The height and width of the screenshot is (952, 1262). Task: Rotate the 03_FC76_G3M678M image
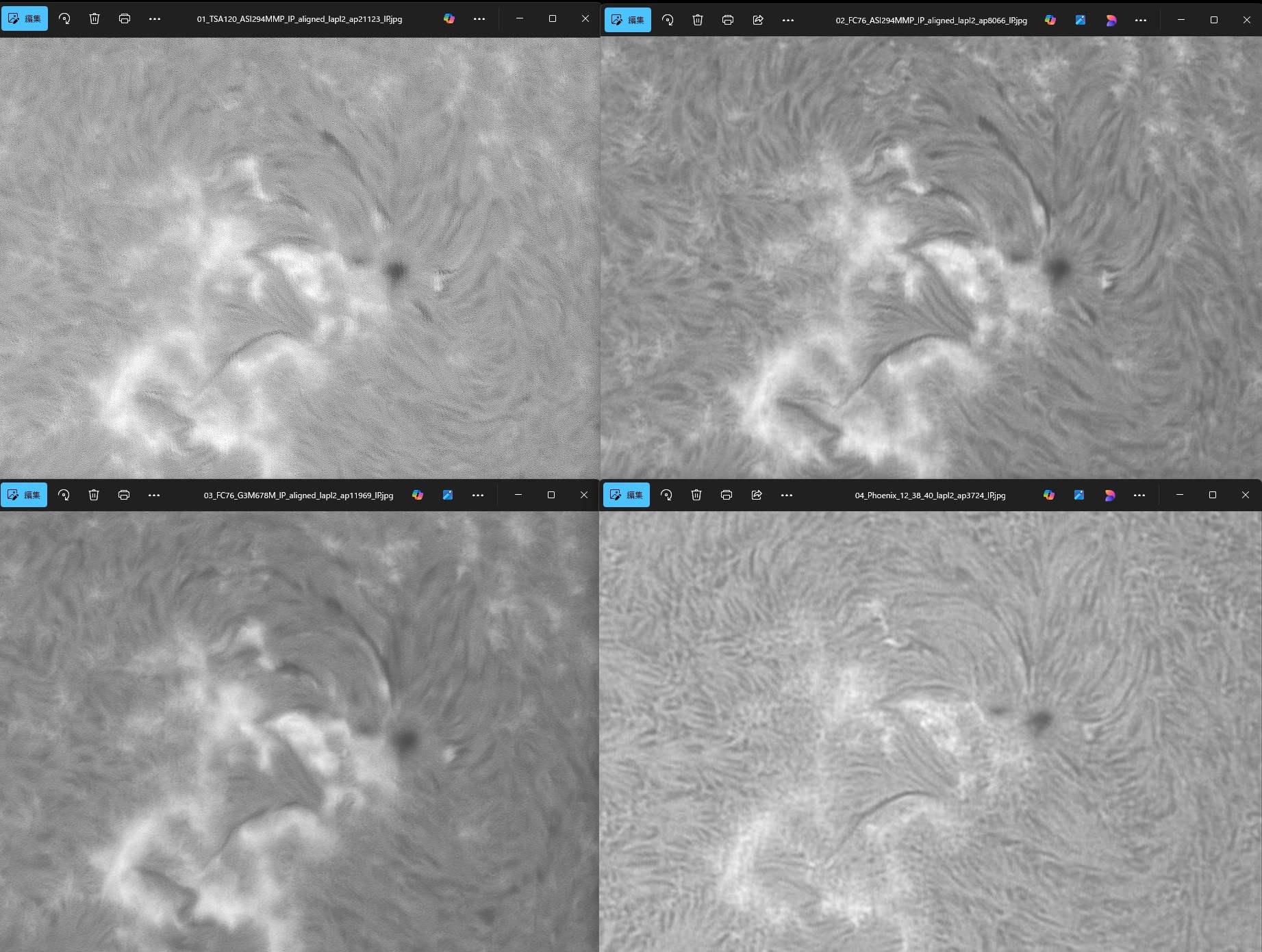click(x=64, y=495)
